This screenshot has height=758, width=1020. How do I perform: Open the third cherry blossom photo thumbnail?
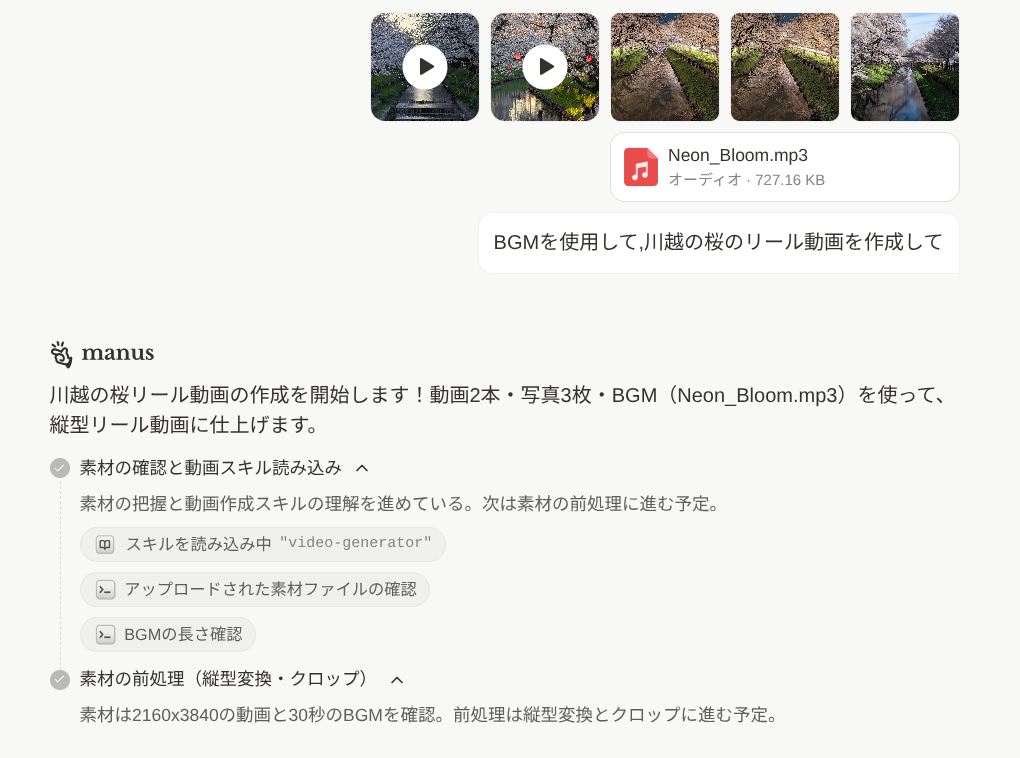pos(665,67)
